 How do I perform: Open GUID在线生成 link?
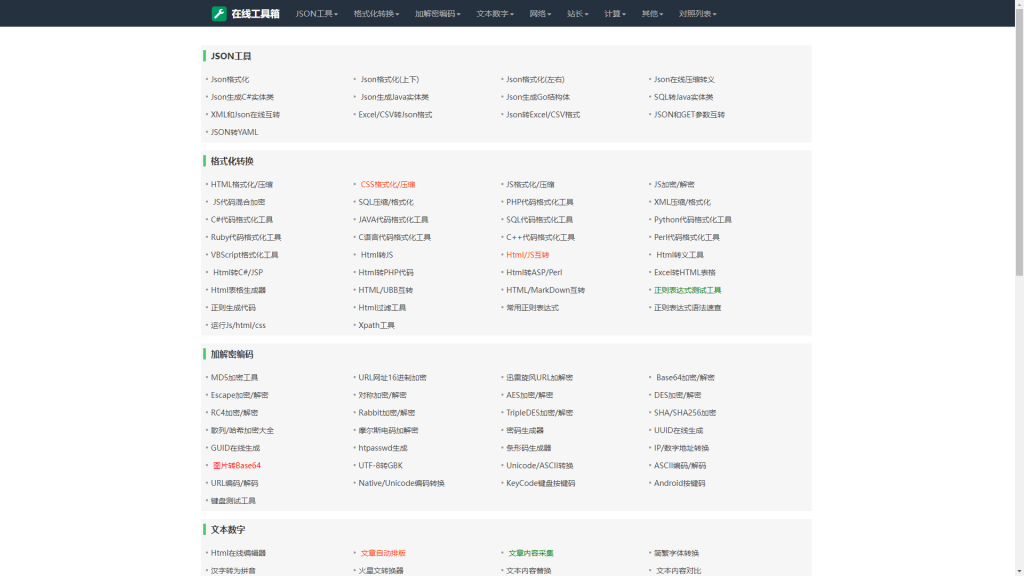[x=235, y=449]
